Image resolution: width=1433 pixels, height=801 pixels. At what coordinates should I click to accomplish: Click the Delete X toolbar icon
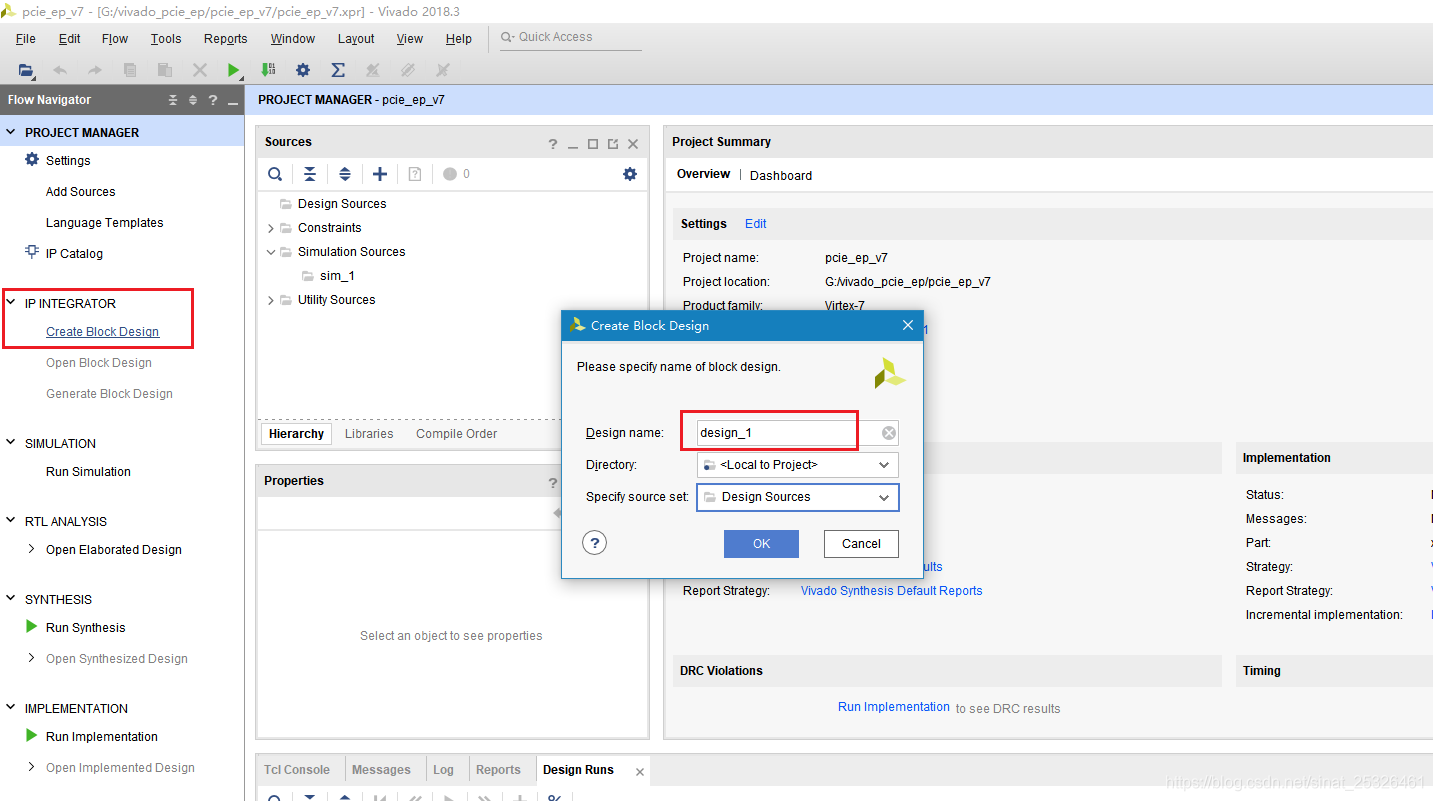tap(200, 70)
